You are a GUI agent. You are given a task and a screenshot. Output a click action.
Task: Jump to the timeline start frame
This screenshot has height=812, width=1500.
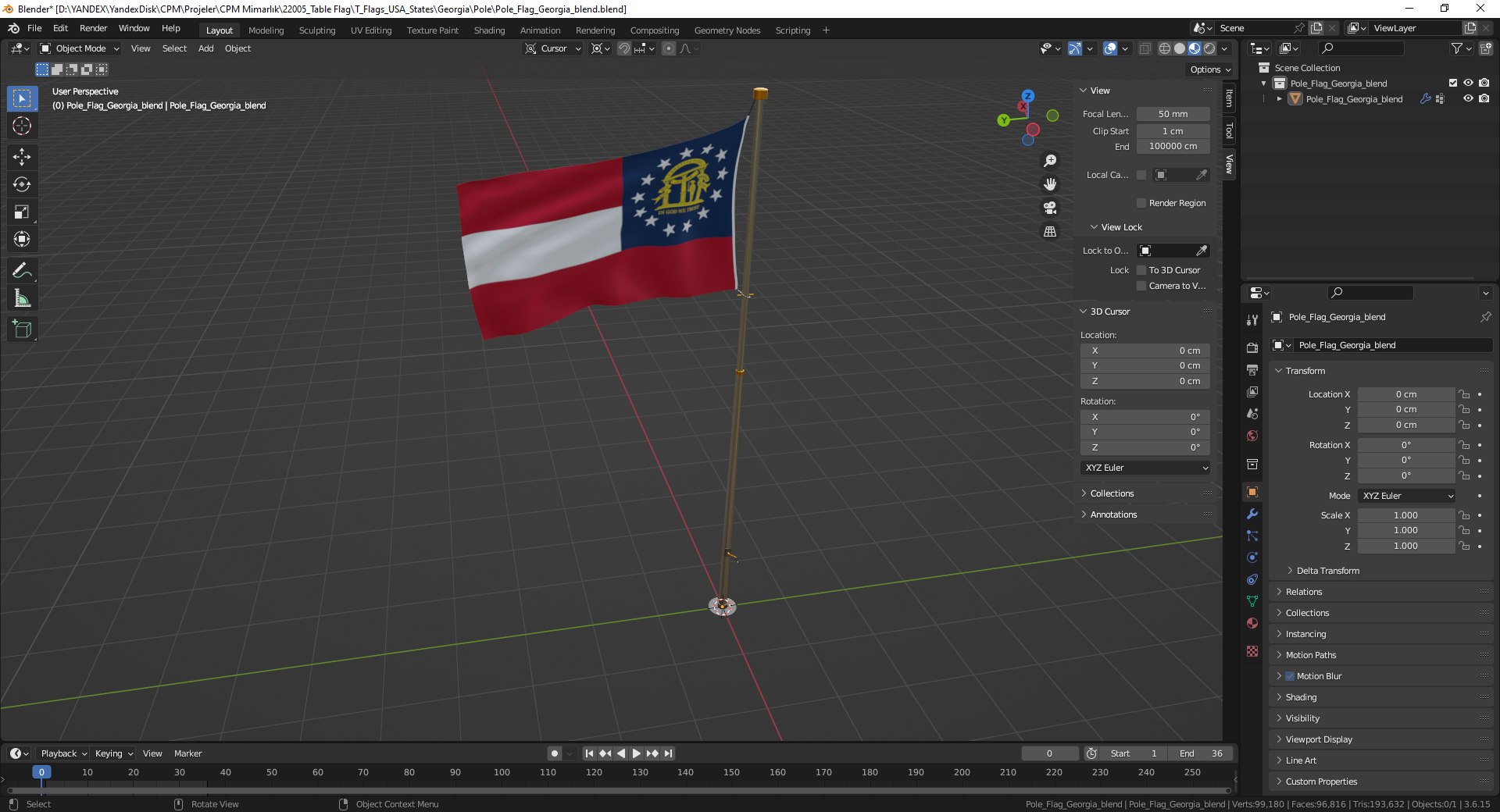tap(589, 753)
